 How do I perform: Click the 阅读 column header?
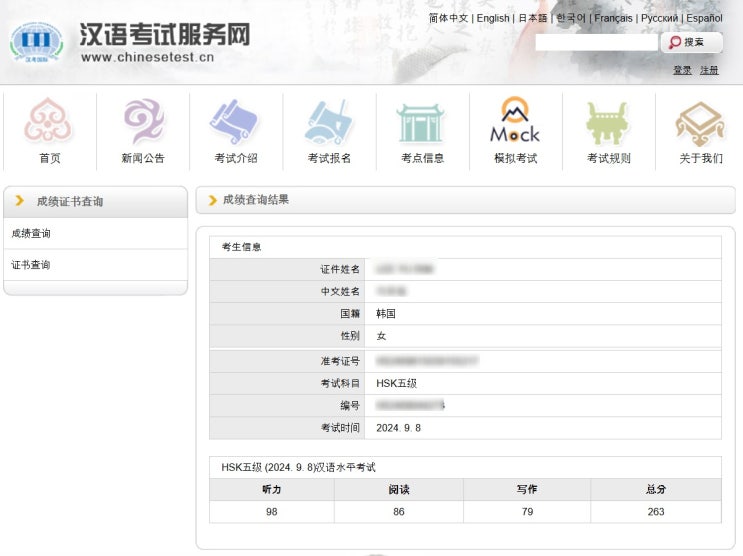[x=399, y=489]
